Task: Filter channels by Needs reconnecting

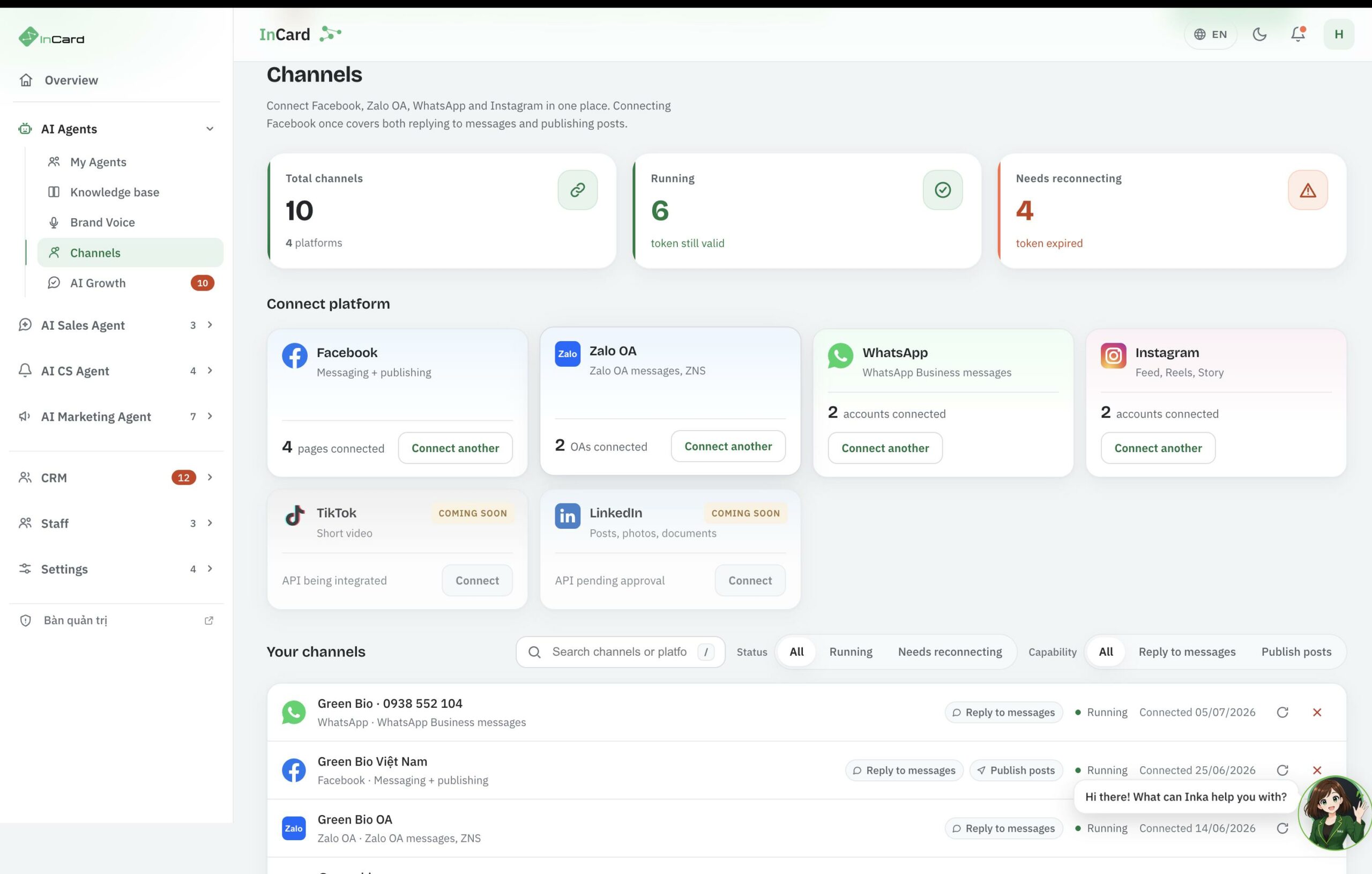Action: [x=950, y=651]
